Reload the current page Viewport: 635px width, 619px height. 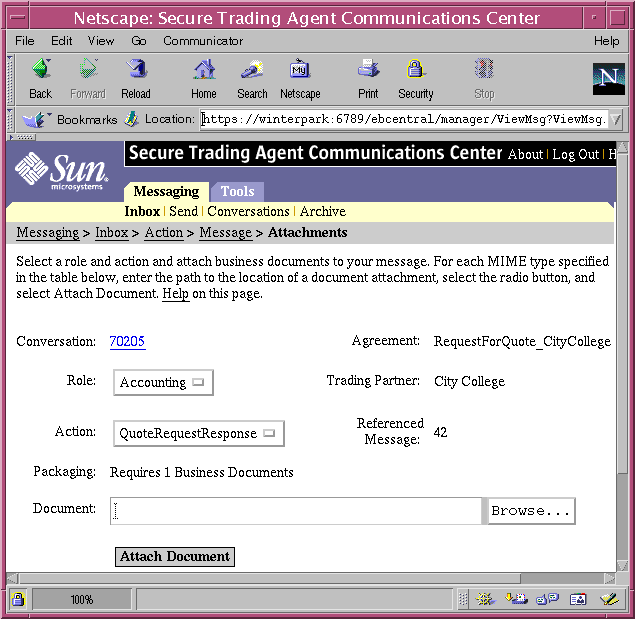[136, 69]
